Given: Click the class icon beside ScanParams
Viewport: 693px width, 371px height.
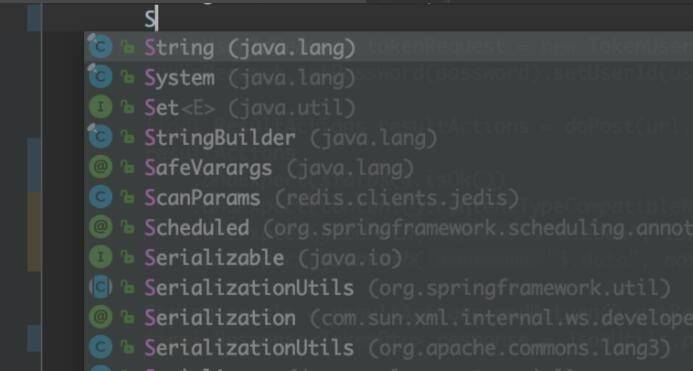Looking at the screenshot, I should [100, 198].
